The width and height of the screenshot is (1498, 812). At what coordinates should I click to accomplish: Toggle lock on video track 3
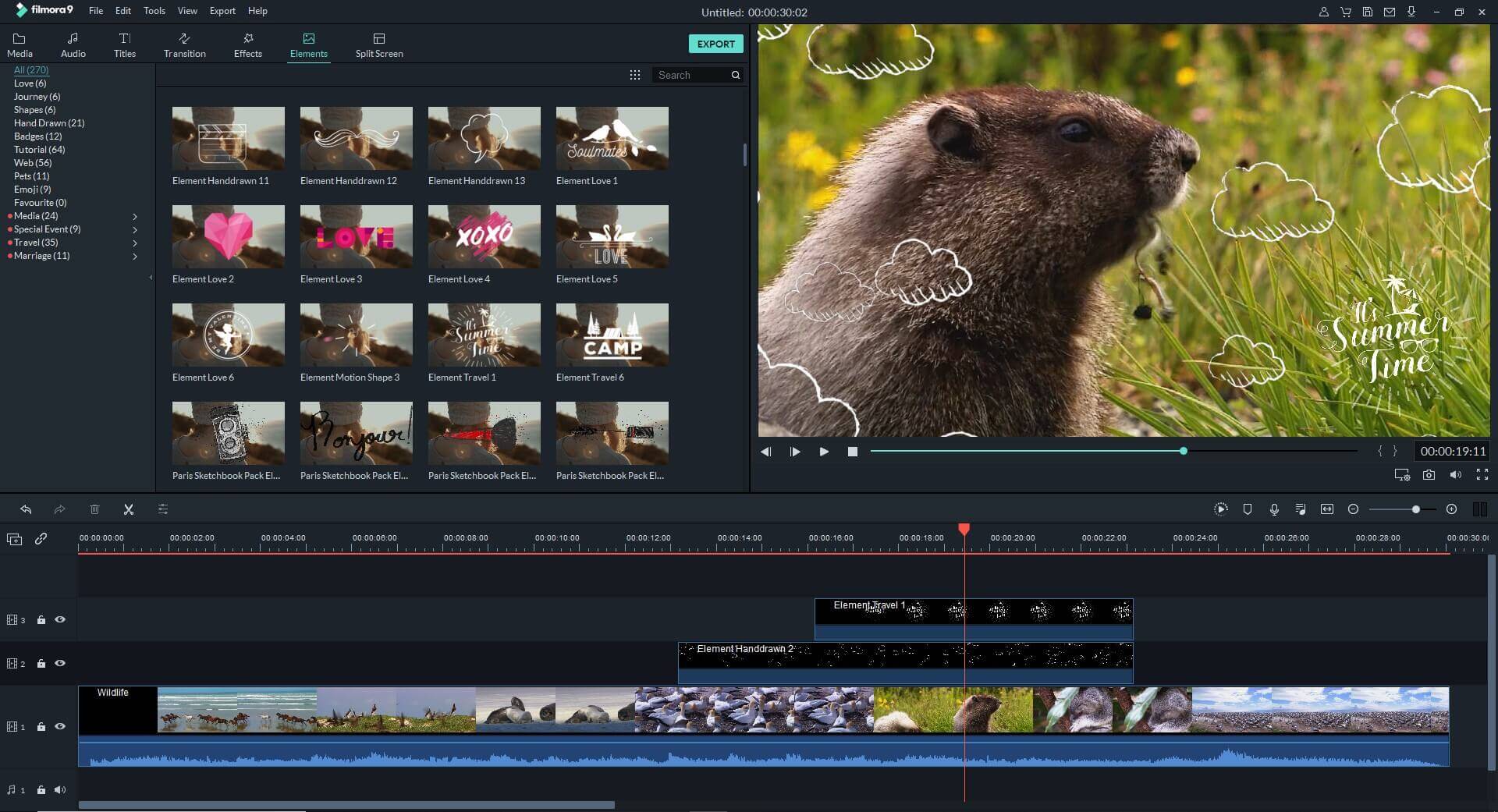(41, 620)
